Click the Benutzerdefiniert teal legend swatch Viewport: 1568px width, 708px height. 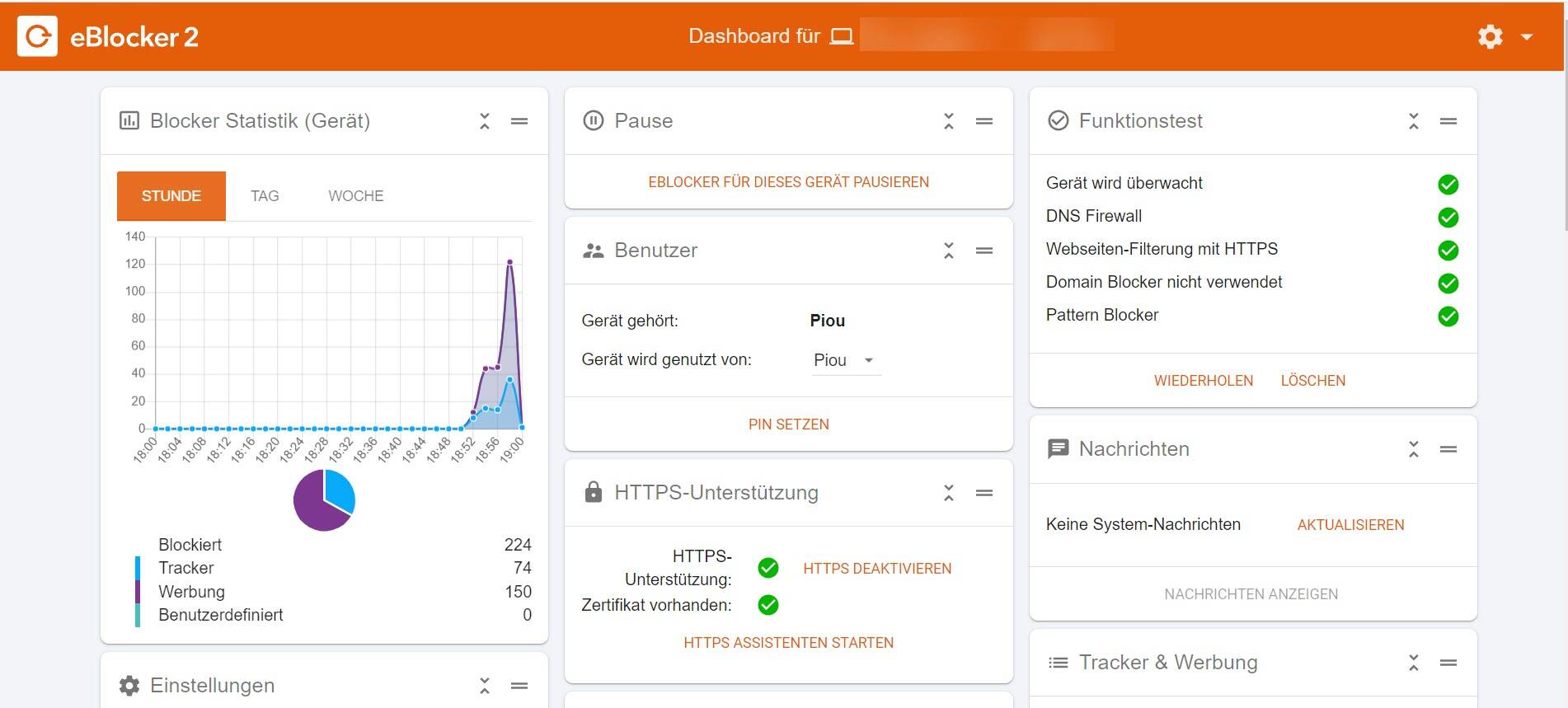click(138, 615)
